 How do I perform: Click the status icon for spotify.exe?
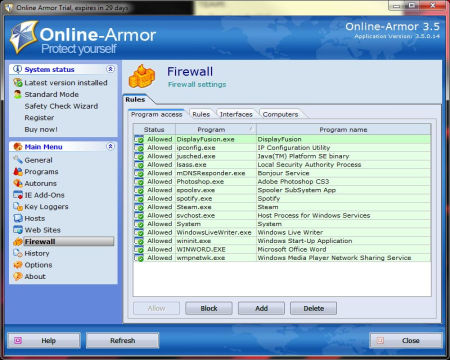click(x=139, y=199)
